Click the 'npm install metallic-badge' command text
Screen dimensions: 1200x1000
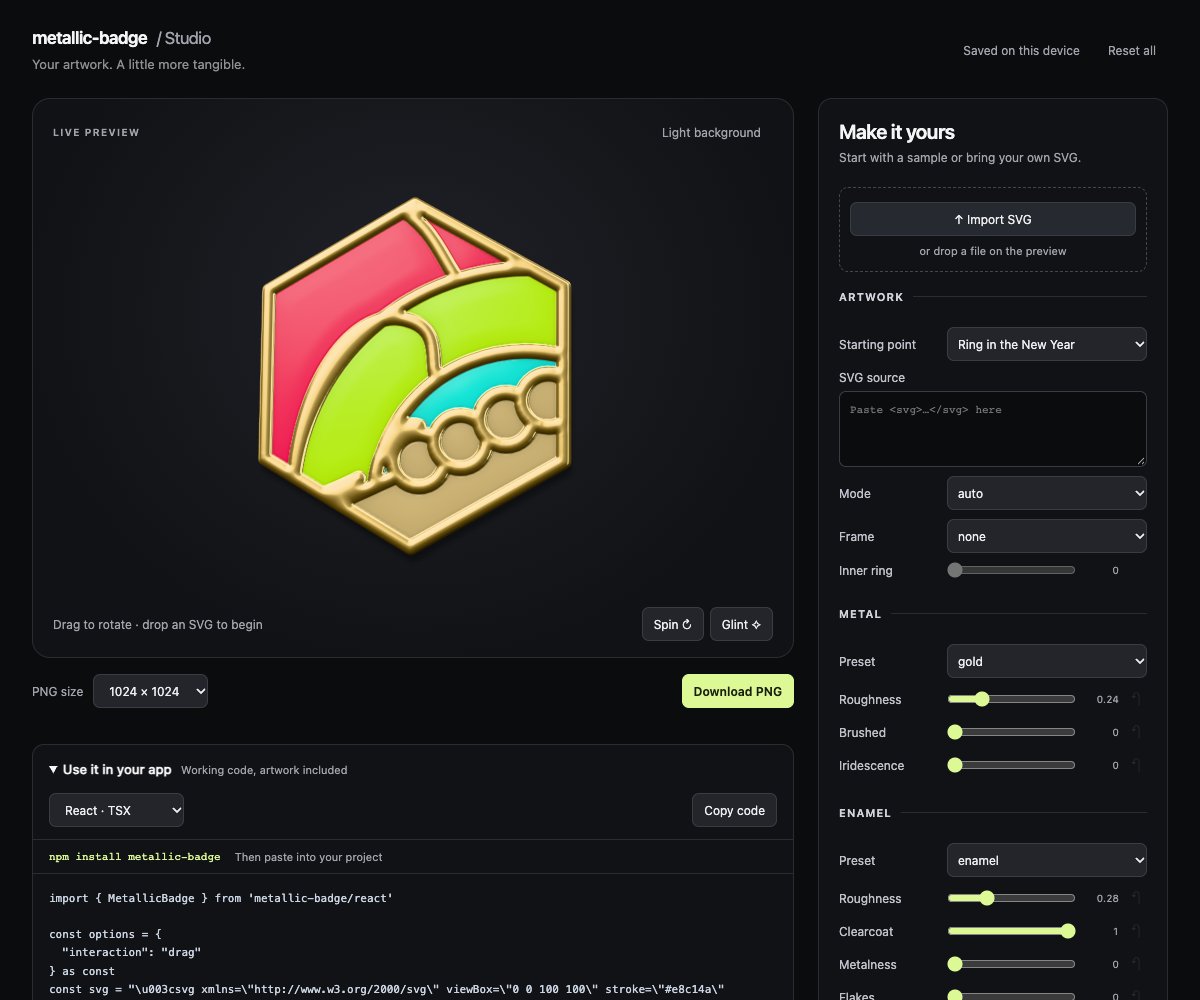(x=134, y=857)
